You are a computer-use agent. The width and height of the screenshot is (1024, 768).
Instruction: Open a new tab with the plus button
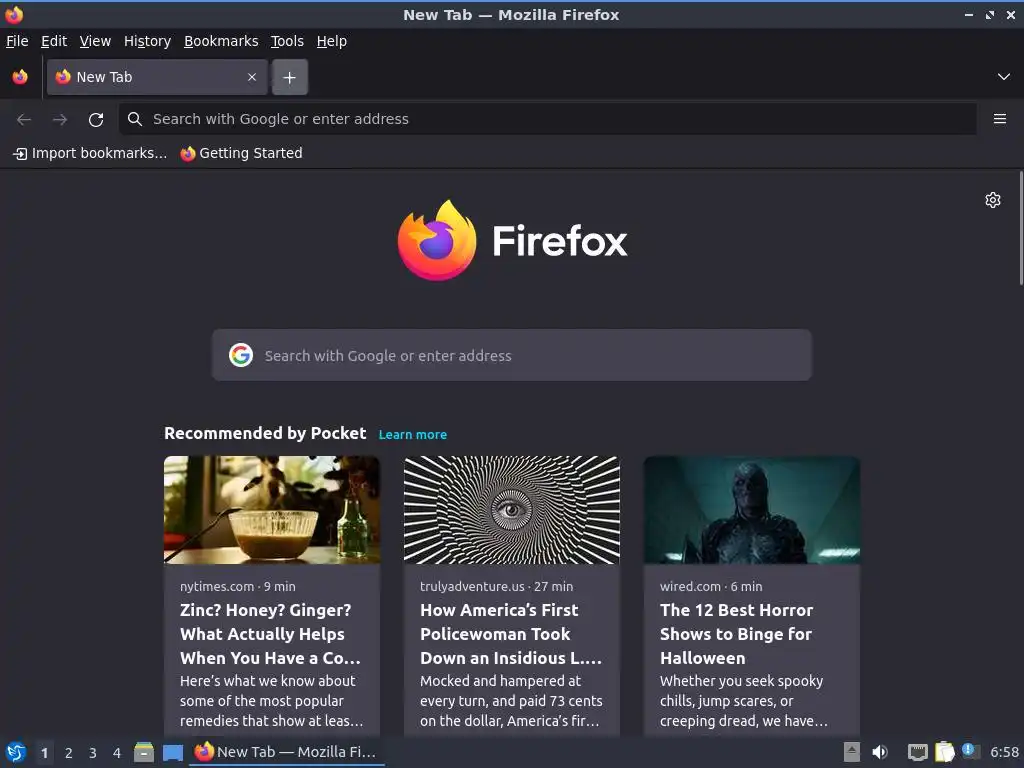click(x=289, y=77)
